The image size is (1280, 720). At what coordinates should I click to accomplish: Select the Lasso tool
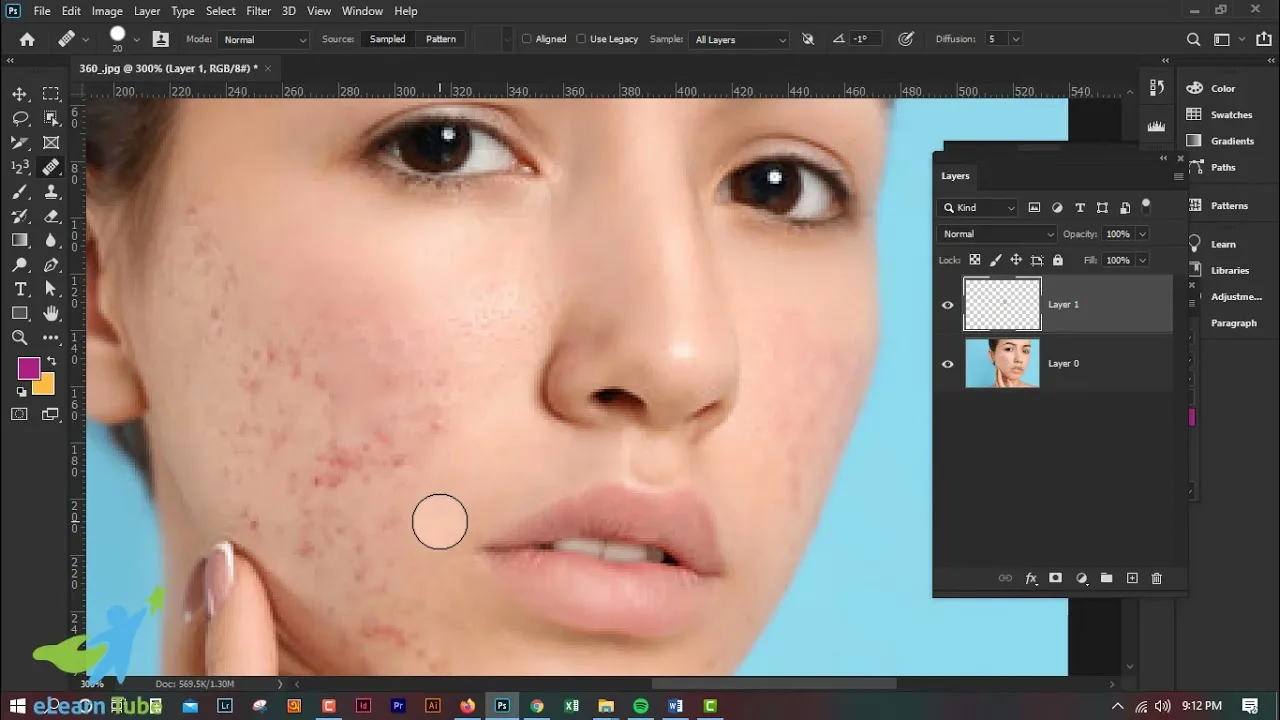click(19, 119)
